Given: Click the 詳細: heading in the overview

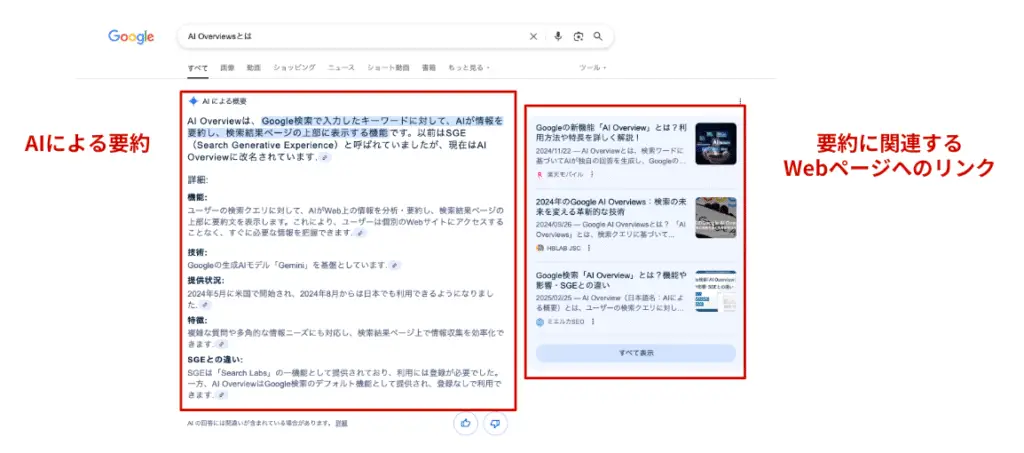Looking at the screenshot, I should [197, 181].
